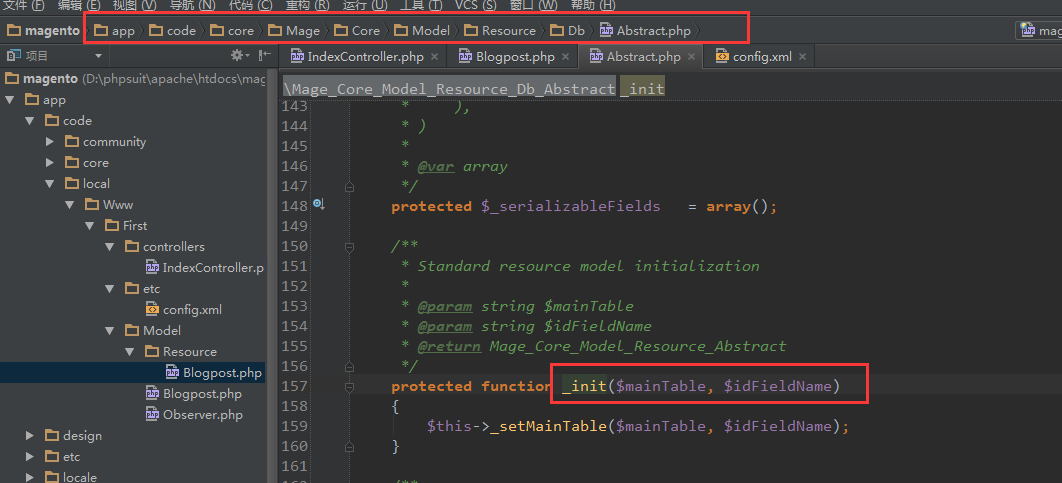Click the override gutter icon at line 148
Screen dimensions: 1062x483
(x=318, y=204)
